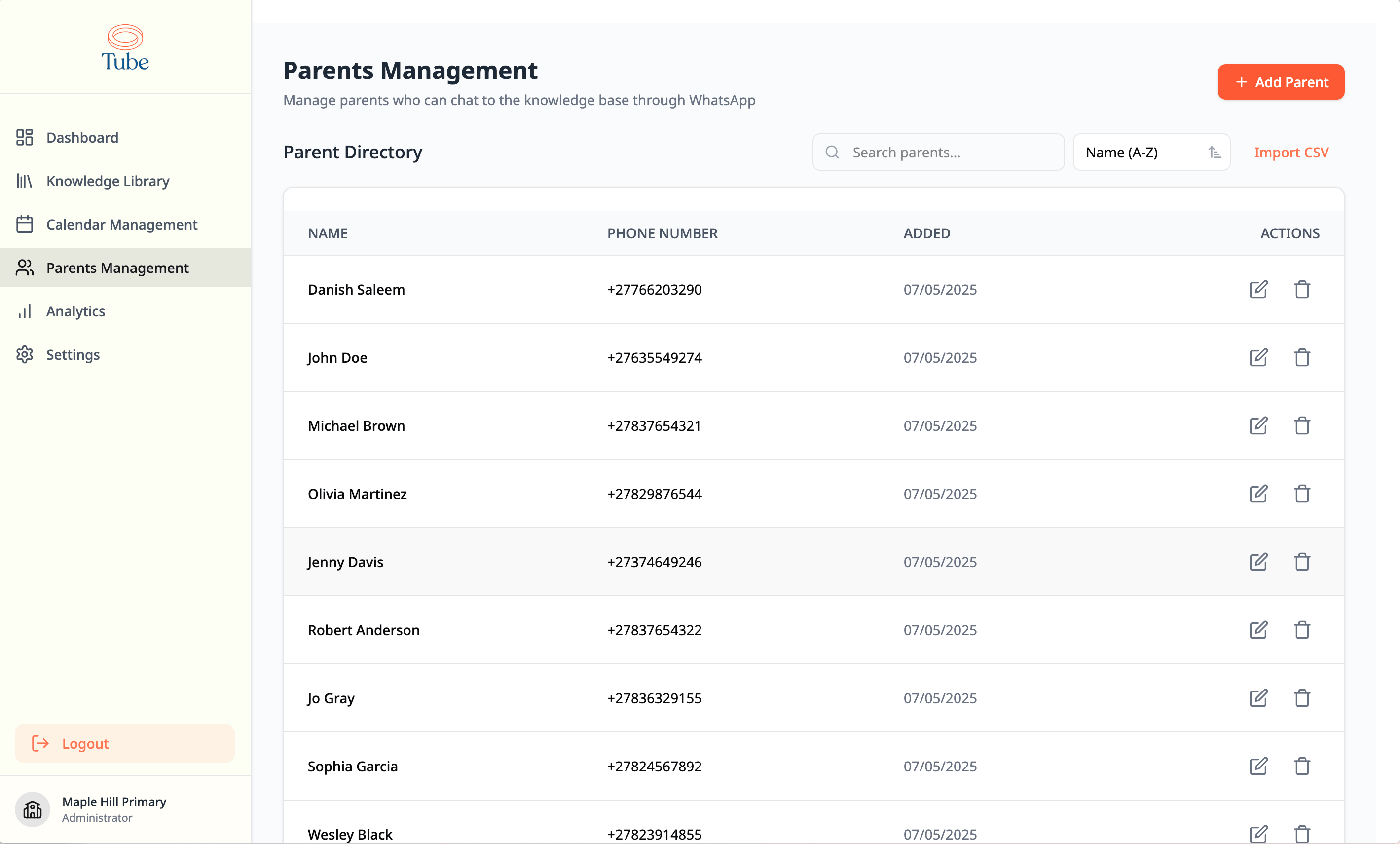Screen dimensions: 1400x844
Task: Click the trash icon for Michael Brown
Action: (x=1302, y=425)
